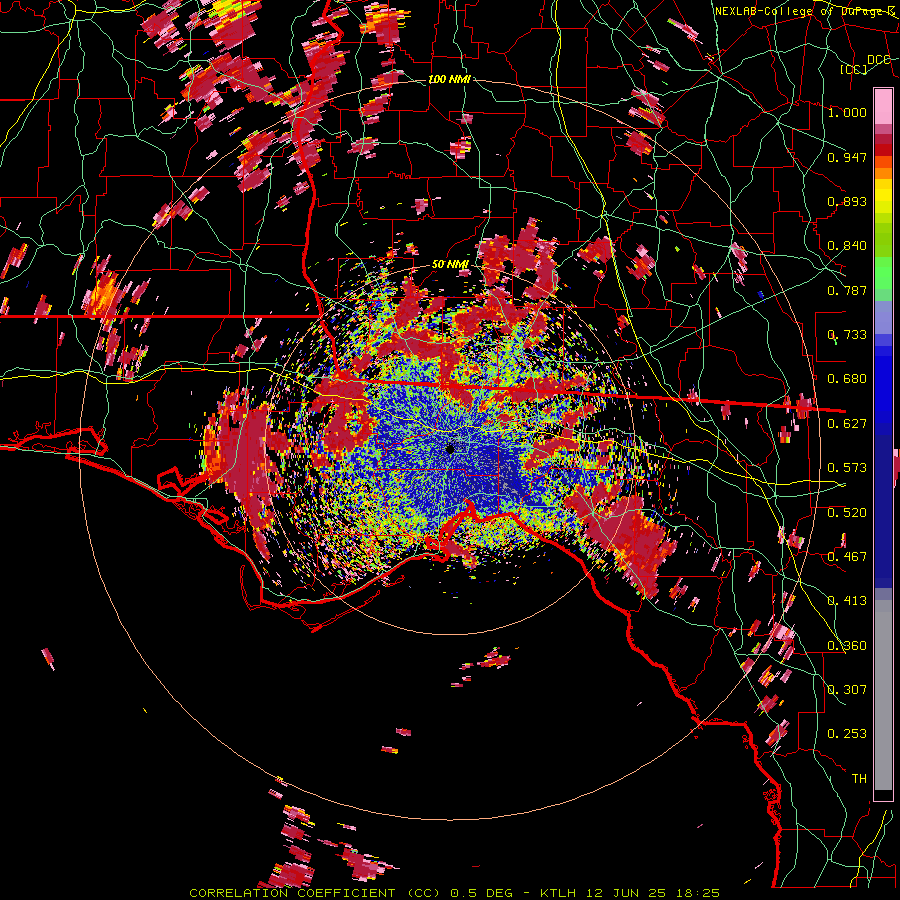Click the "DCC [CC]" legend heading
This screenshot has width=900, height=900.
click(865, 64)
